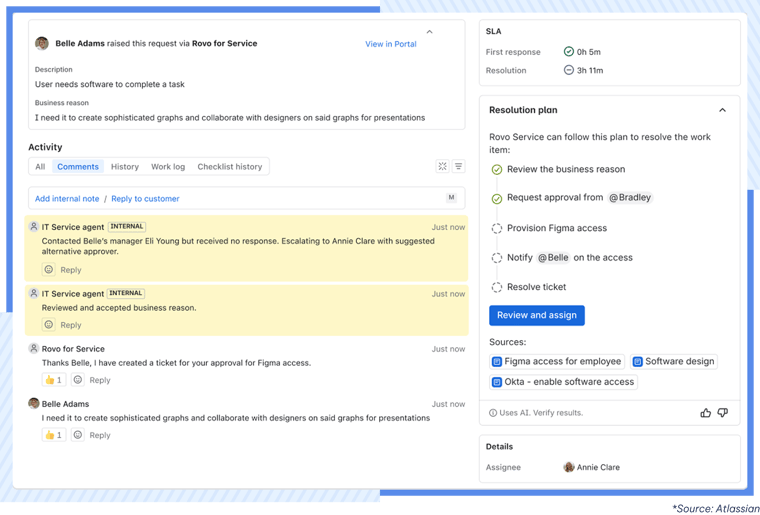Click the activity sort order icon
This screenshot has width=760, height=515.
459,166
